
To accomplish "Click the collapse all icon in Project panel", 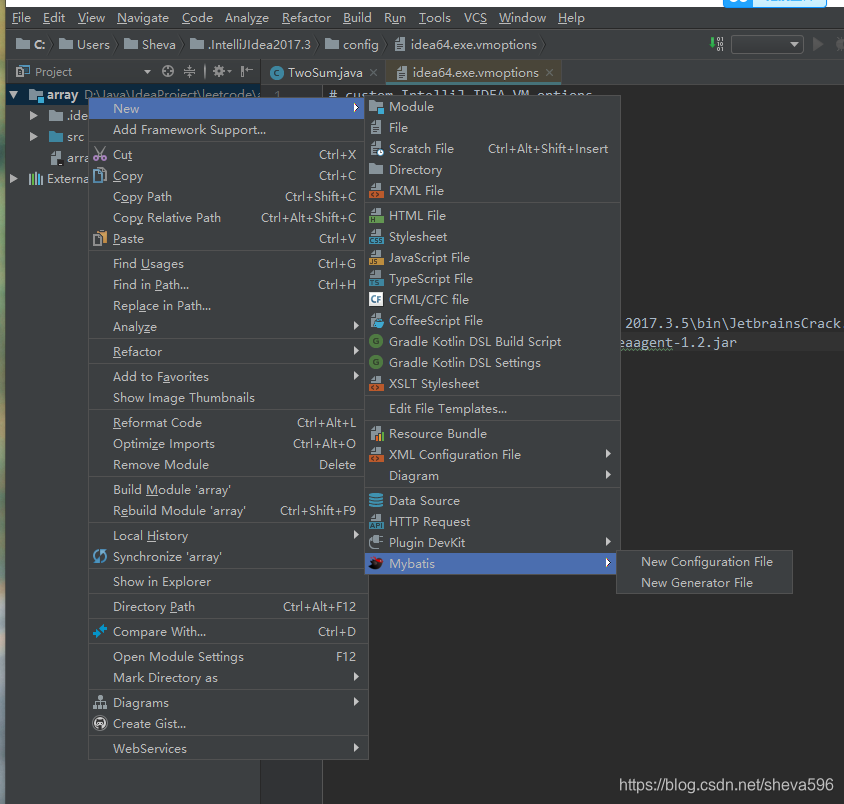I will coord(189,71).
